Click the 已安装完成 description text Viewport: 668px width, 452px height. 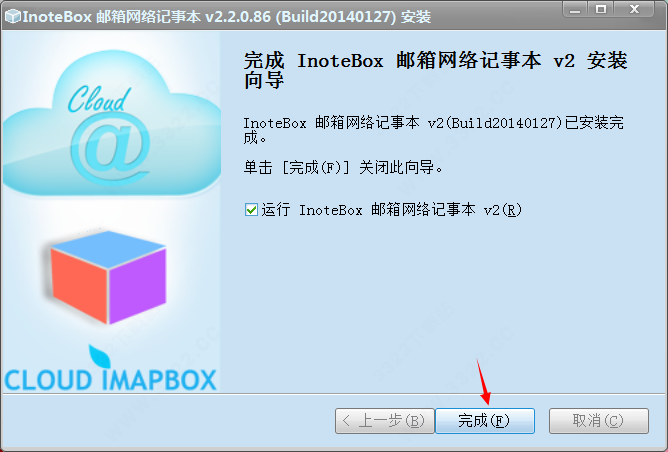(x=433, y=130)
